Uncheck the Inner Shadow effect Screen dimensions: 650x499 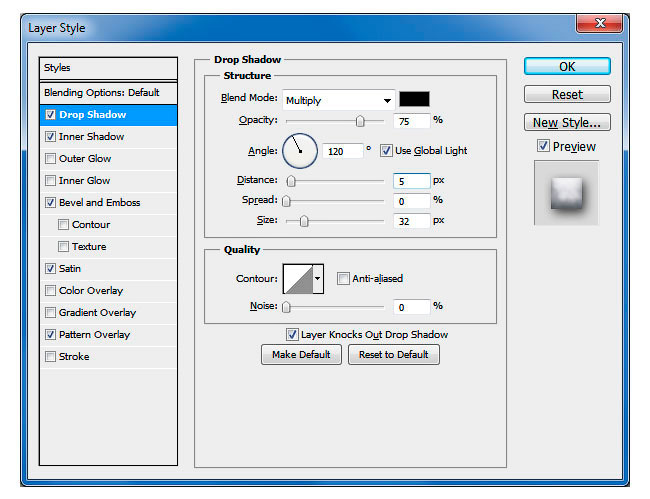click(51, 136)
